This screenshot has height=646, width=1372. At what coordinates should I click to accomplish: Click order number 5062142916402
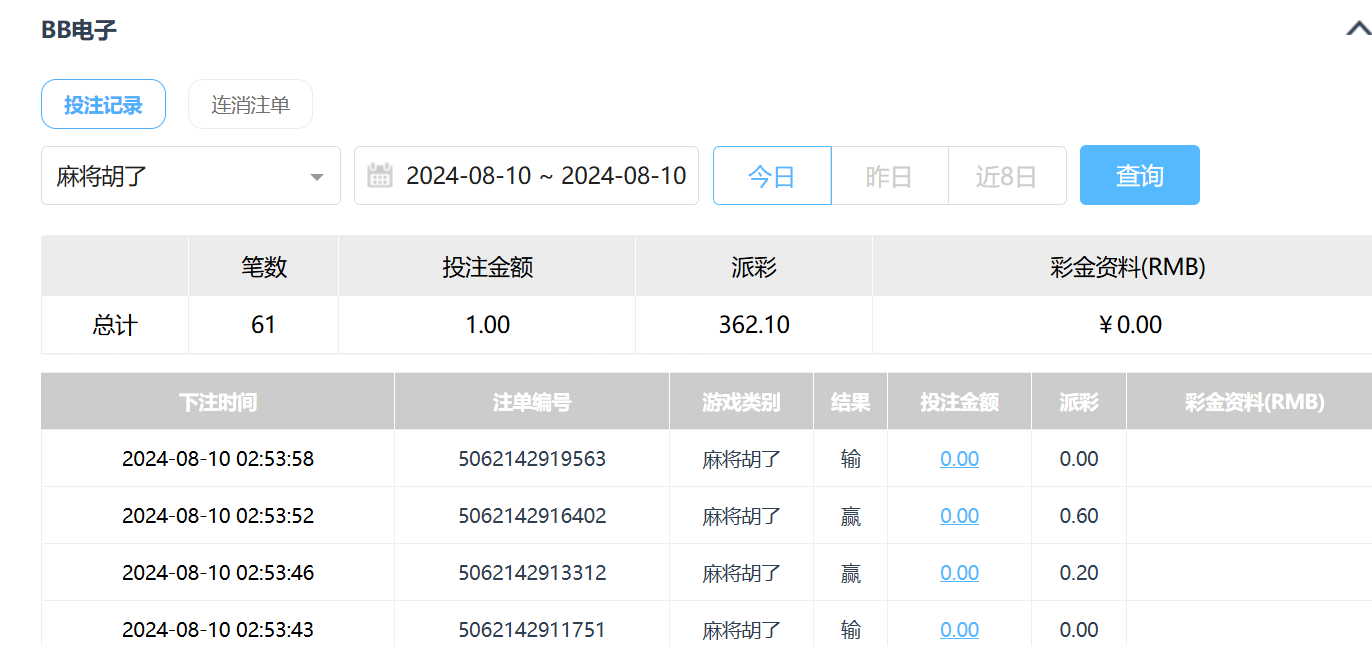coord(532,516)
